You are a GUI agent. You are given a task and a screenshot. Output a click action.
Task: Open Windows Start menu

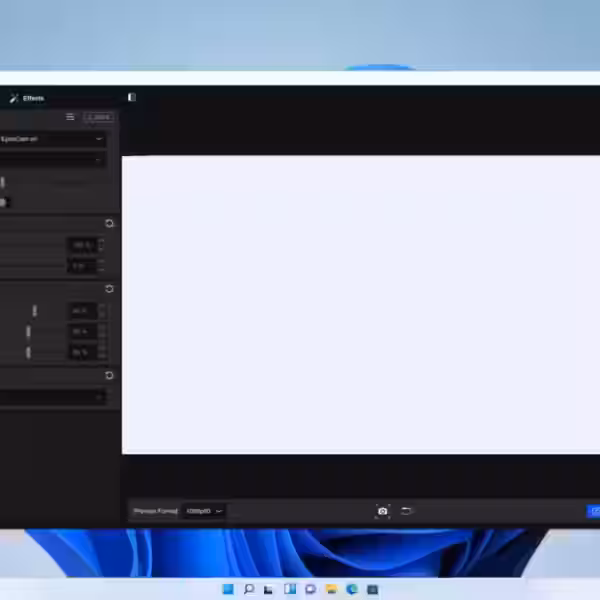point(228,589)
